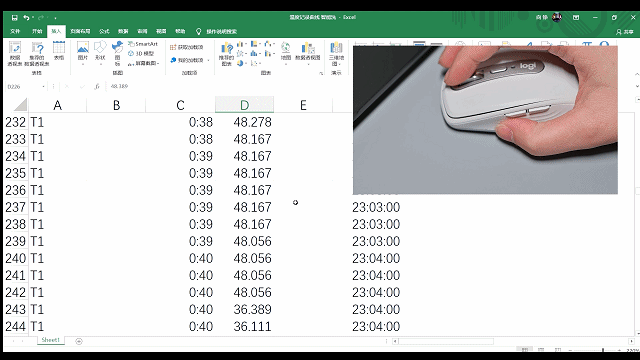The width and height of the screenshot is (640, 360).
Task: Add a new sheet with plus icon
Action: pyautogui.click(x=79, y=341)
